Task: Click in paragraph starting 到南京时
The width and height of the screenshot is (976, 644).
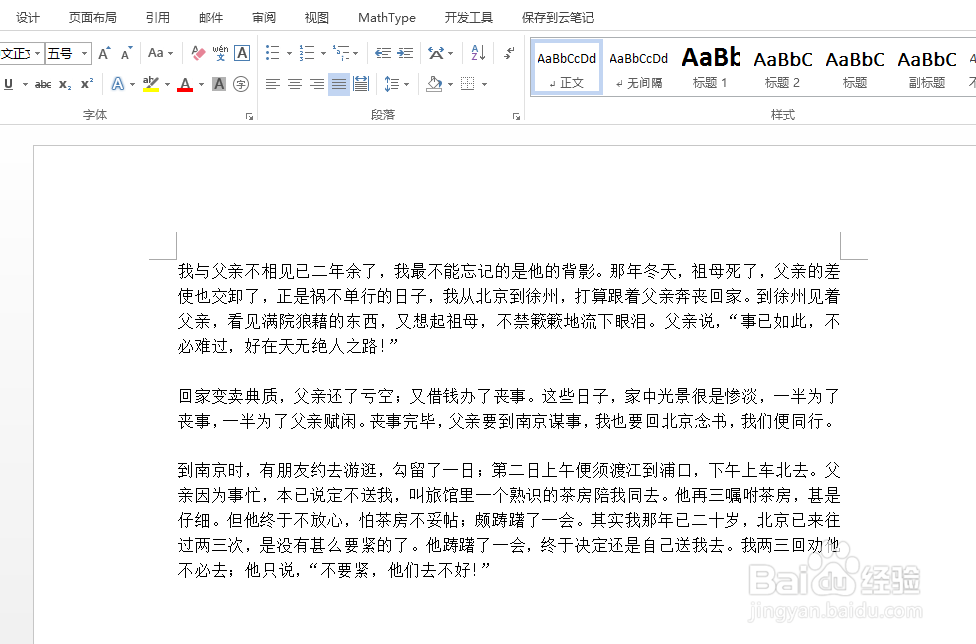Action: 509,520
